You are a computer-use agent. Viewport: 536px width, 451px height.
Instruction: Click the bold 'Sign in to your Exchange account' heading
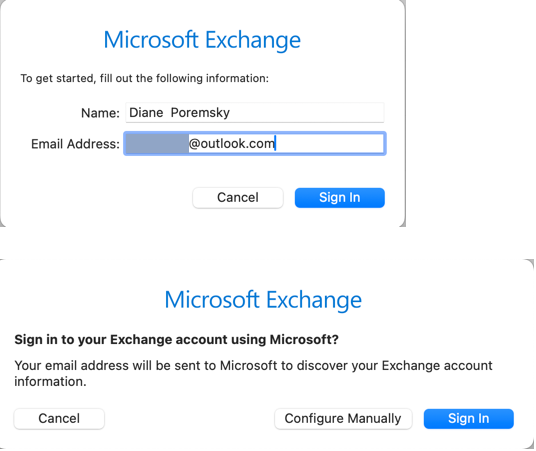176,340
